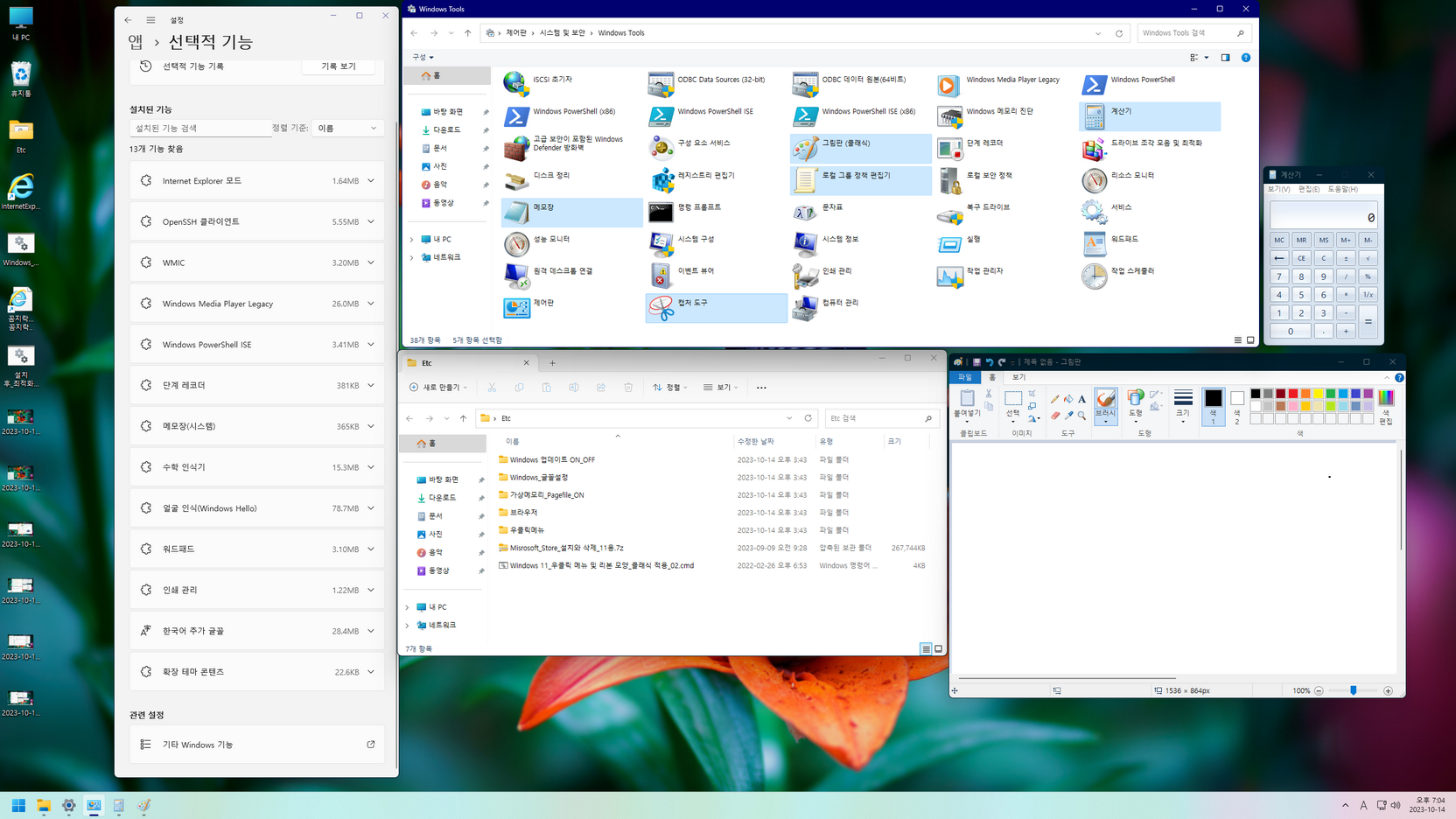This screenshot has width=1456, height=819.
Task: Expand 내 PC in Etc navigation pane
Action: [x=407, y=607]
